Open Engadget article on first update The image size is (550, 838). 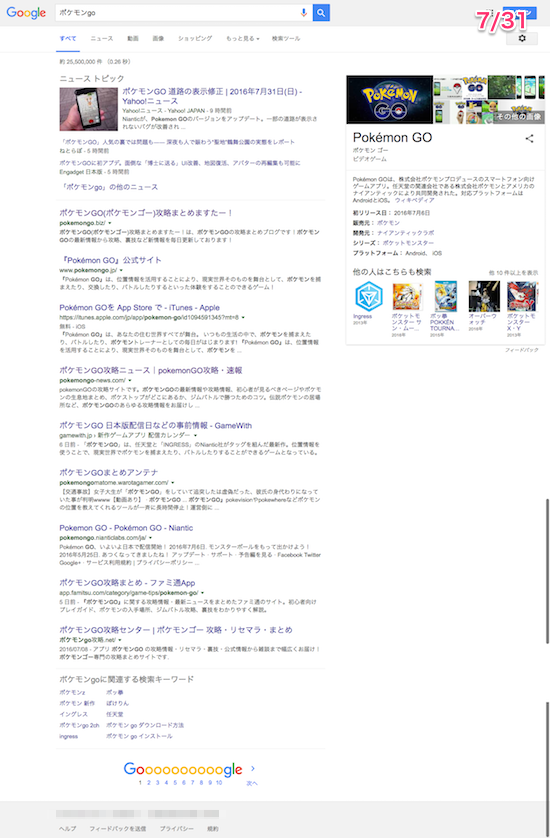point(180,163)
